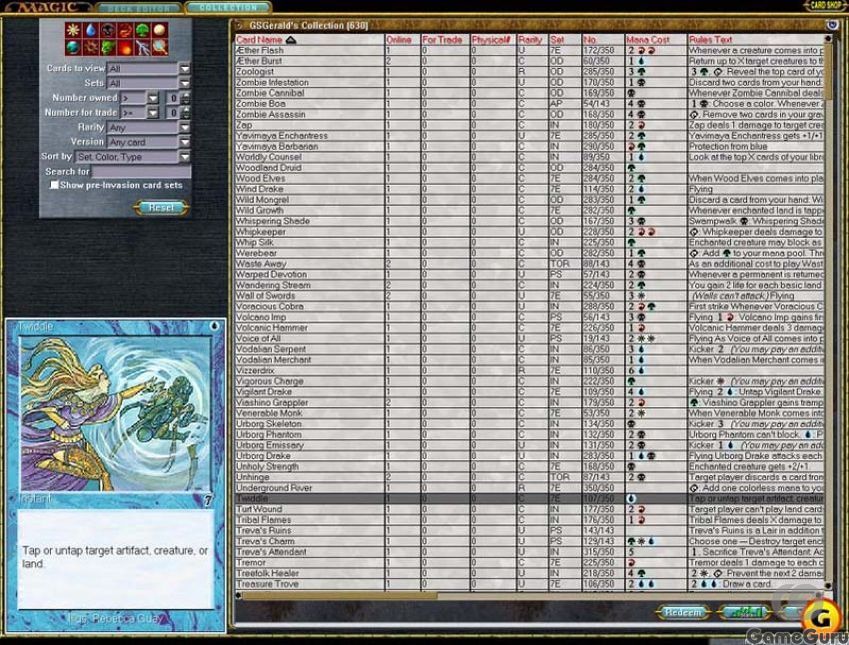Screen dimensions: 849x645
Task: Toggle the red flame color filter
Action: tap(125, 30)
